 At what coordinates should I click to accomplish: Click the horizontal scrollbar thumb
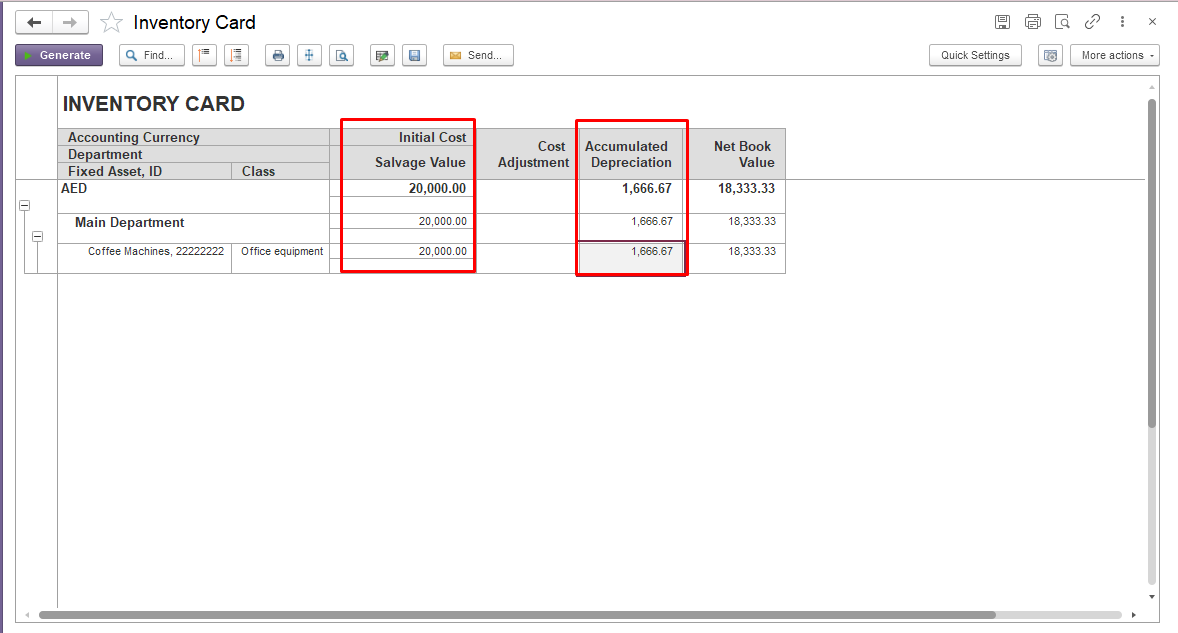517,615
